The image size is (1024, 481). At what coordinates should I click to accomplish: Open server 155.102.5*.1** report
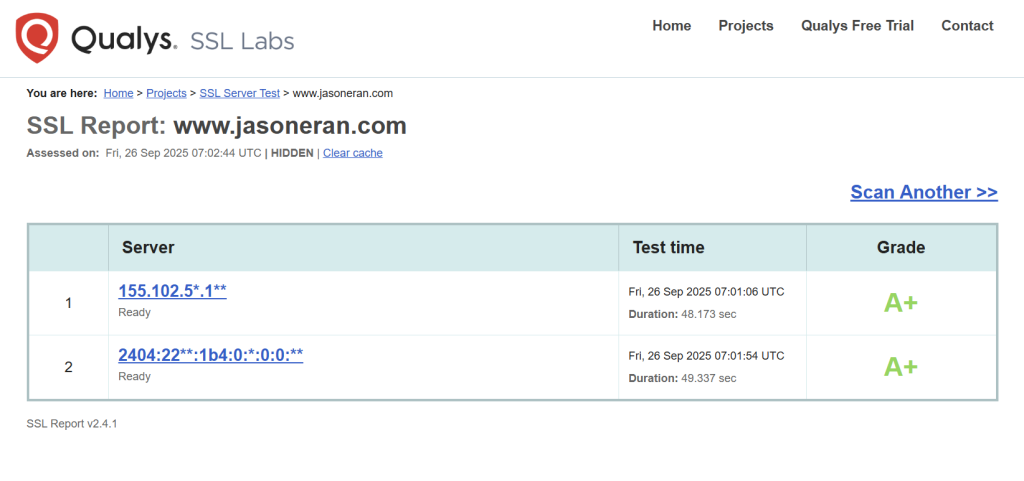pos(172,291)
